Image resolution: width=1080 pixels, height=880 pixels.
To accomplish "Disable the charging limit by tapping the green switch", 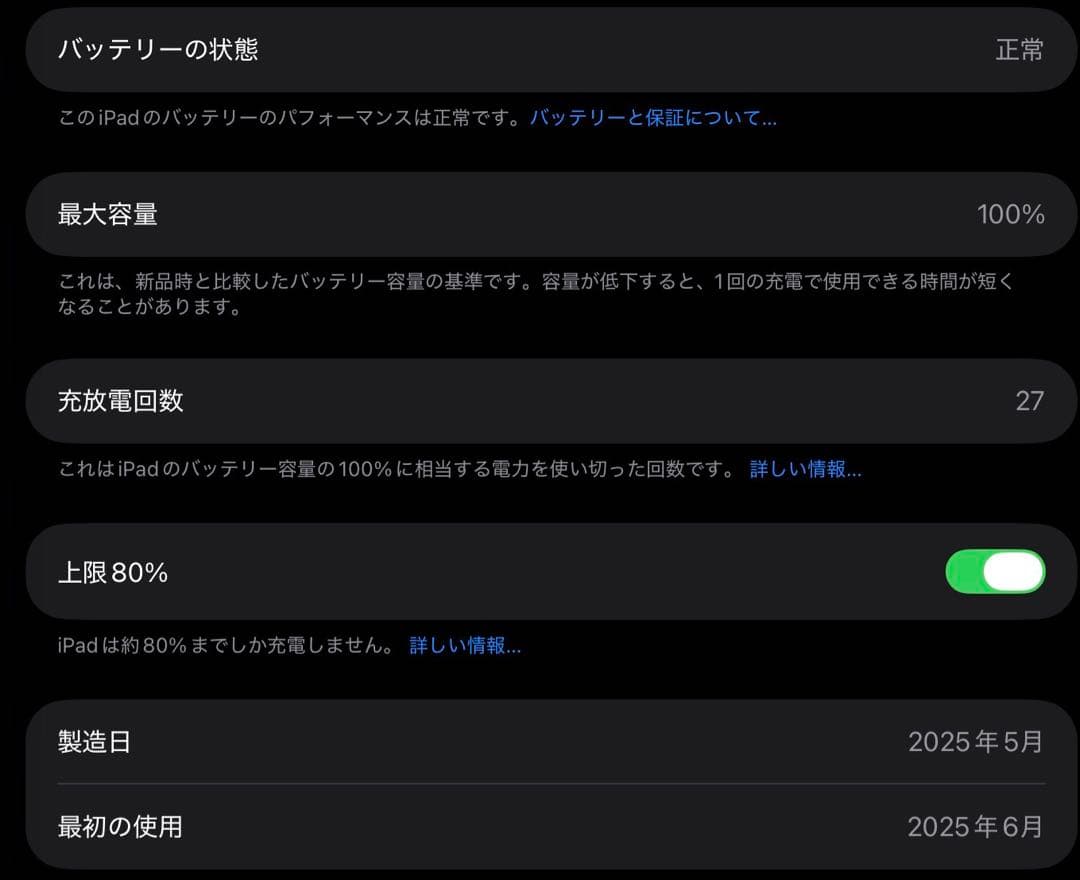I will (x=995, y=571).
